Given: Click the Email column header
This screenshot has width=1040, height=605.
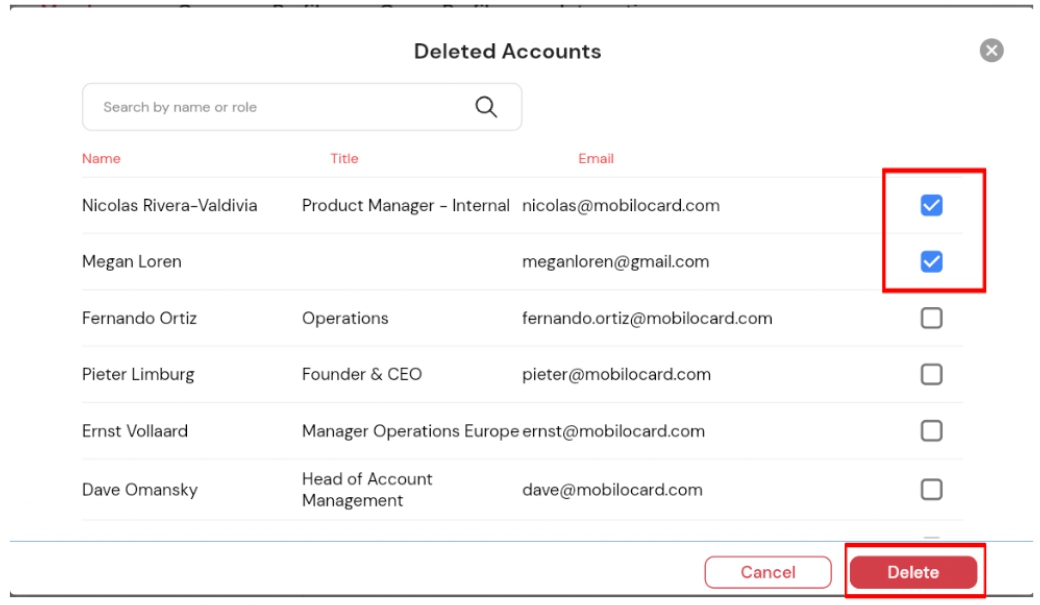Looking at the screenshot, I should [596, 158].
